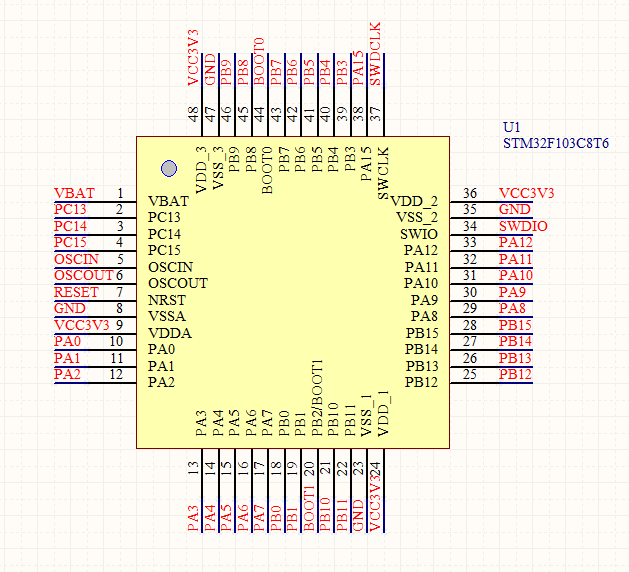Click pin number 12 beside PA2
Viewport: 629px width, 572px height.
(116, 374)
